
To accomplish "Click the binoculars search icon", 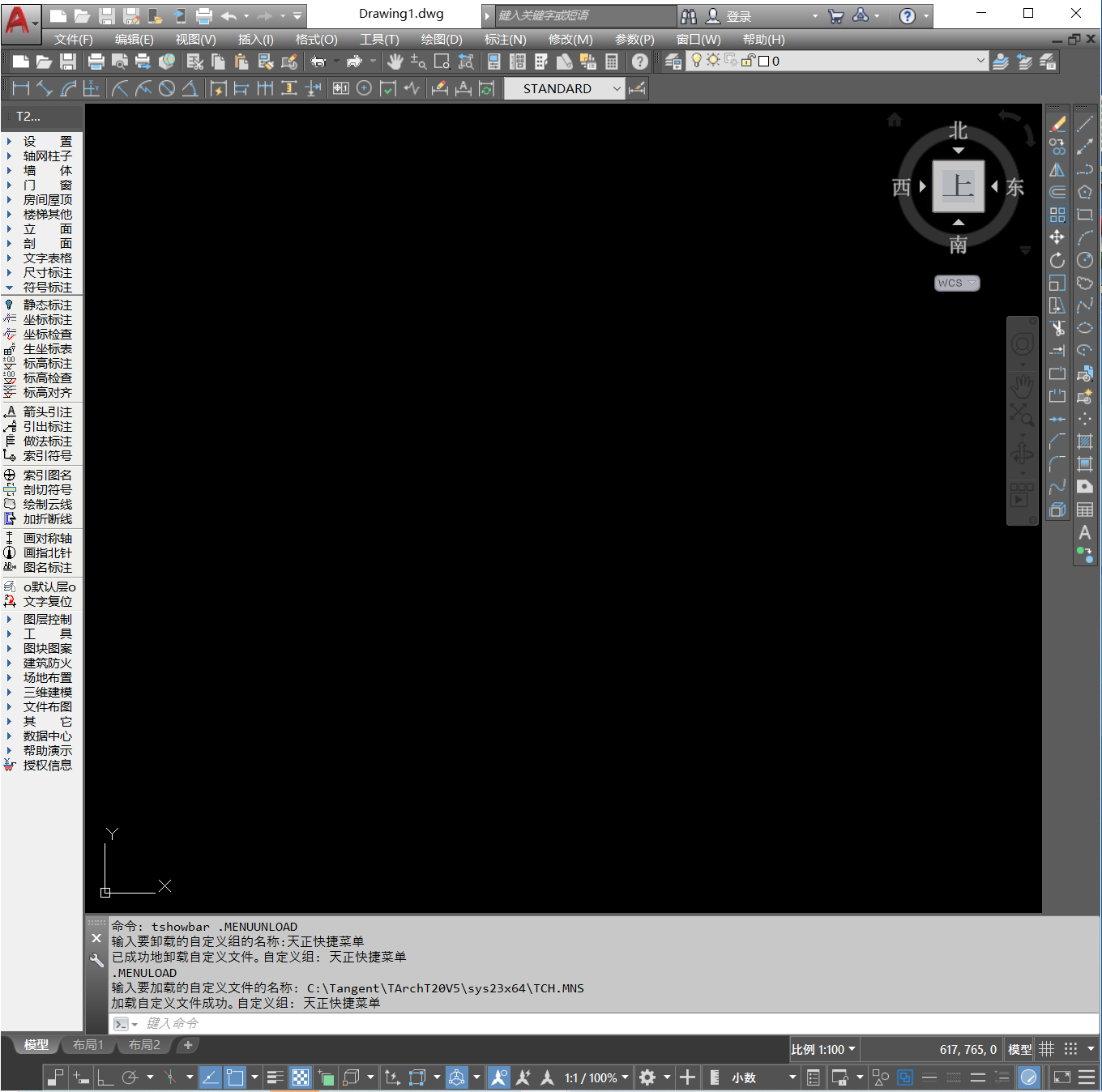I will pos(689,16).
